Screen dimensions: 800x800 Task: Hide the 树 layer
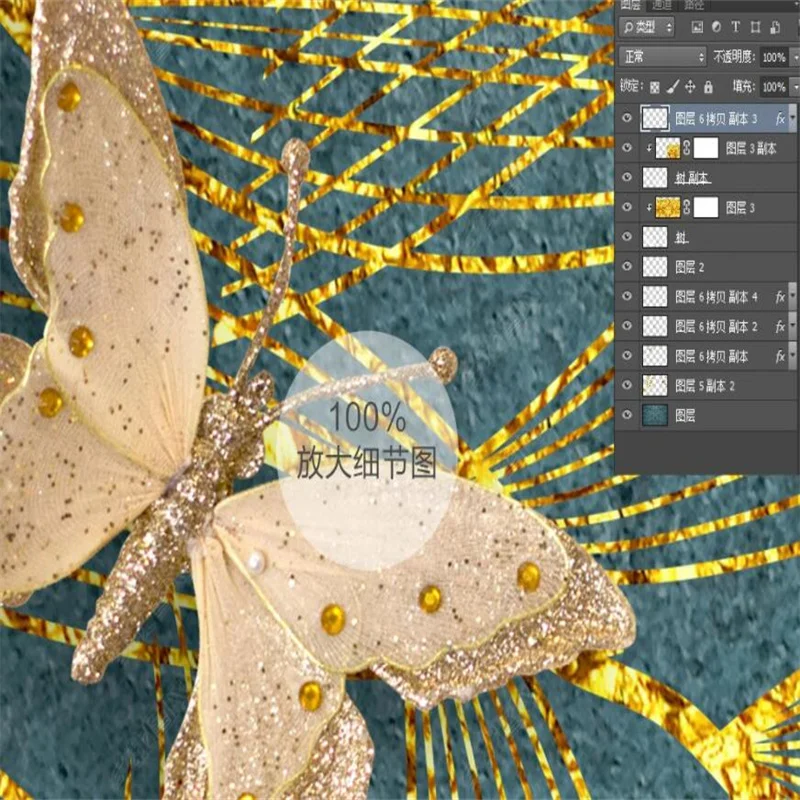point(627,237)
